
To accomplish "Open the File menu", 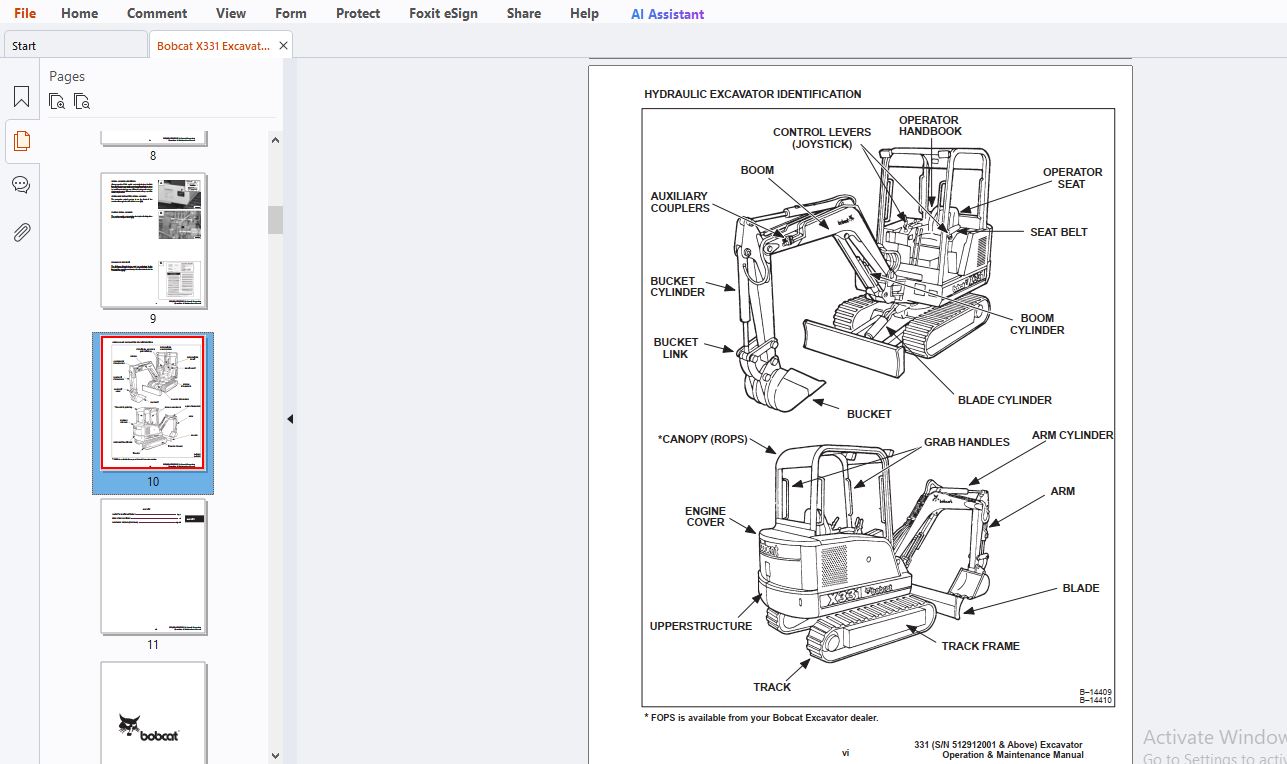I will pos(25,13).
